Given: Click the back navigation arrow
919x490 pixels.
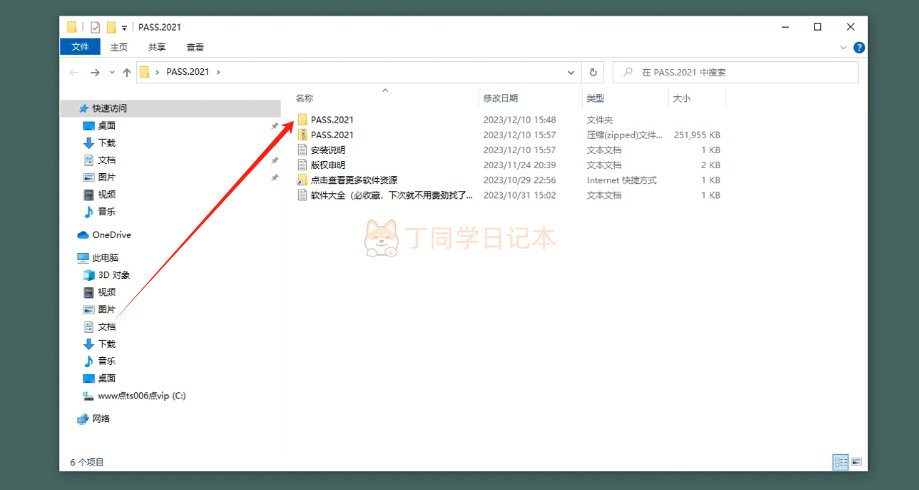Looking at the screenshot, I should click(75, 72).
